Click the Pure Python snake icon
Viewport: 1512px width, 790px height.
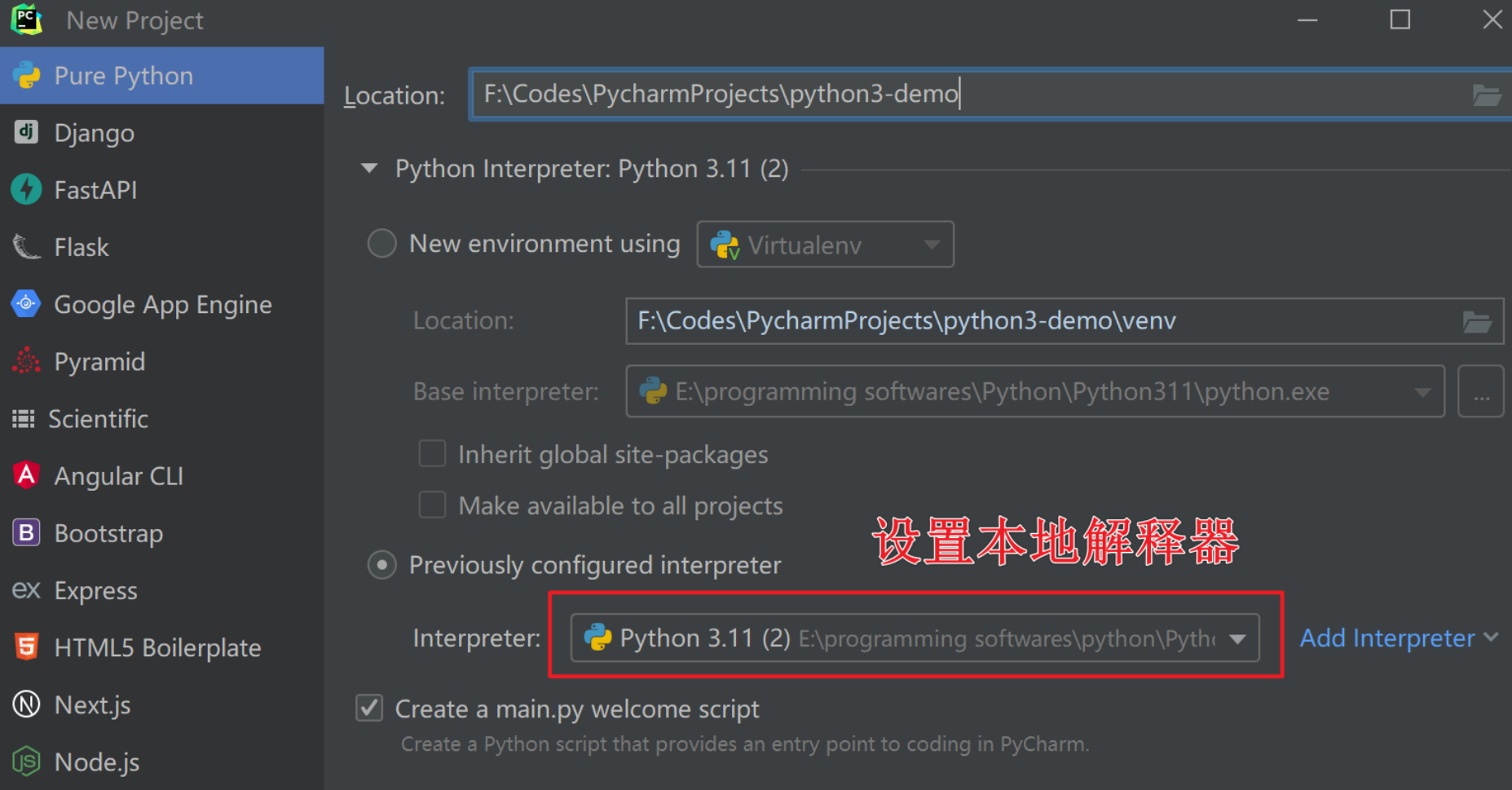tap(27, 76)
